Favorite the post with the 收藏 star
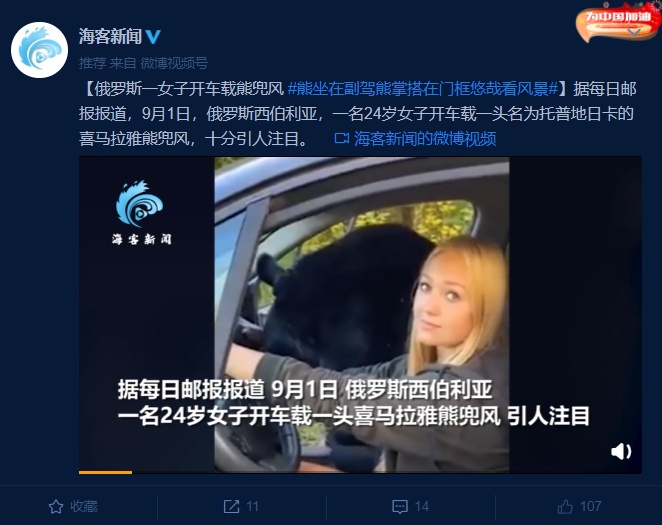Viewport: 662px width, 525px height. pyautogui.click(x=56, y=506)
